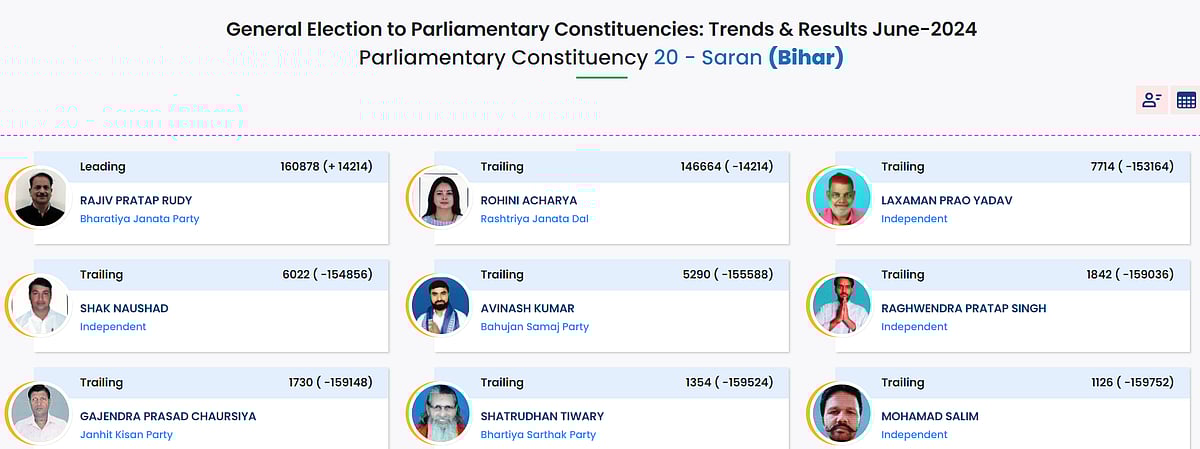Screen dimensions: 1200x449
Task: Click Raghwendra Pratap Singh's photo
Action: 841,305
